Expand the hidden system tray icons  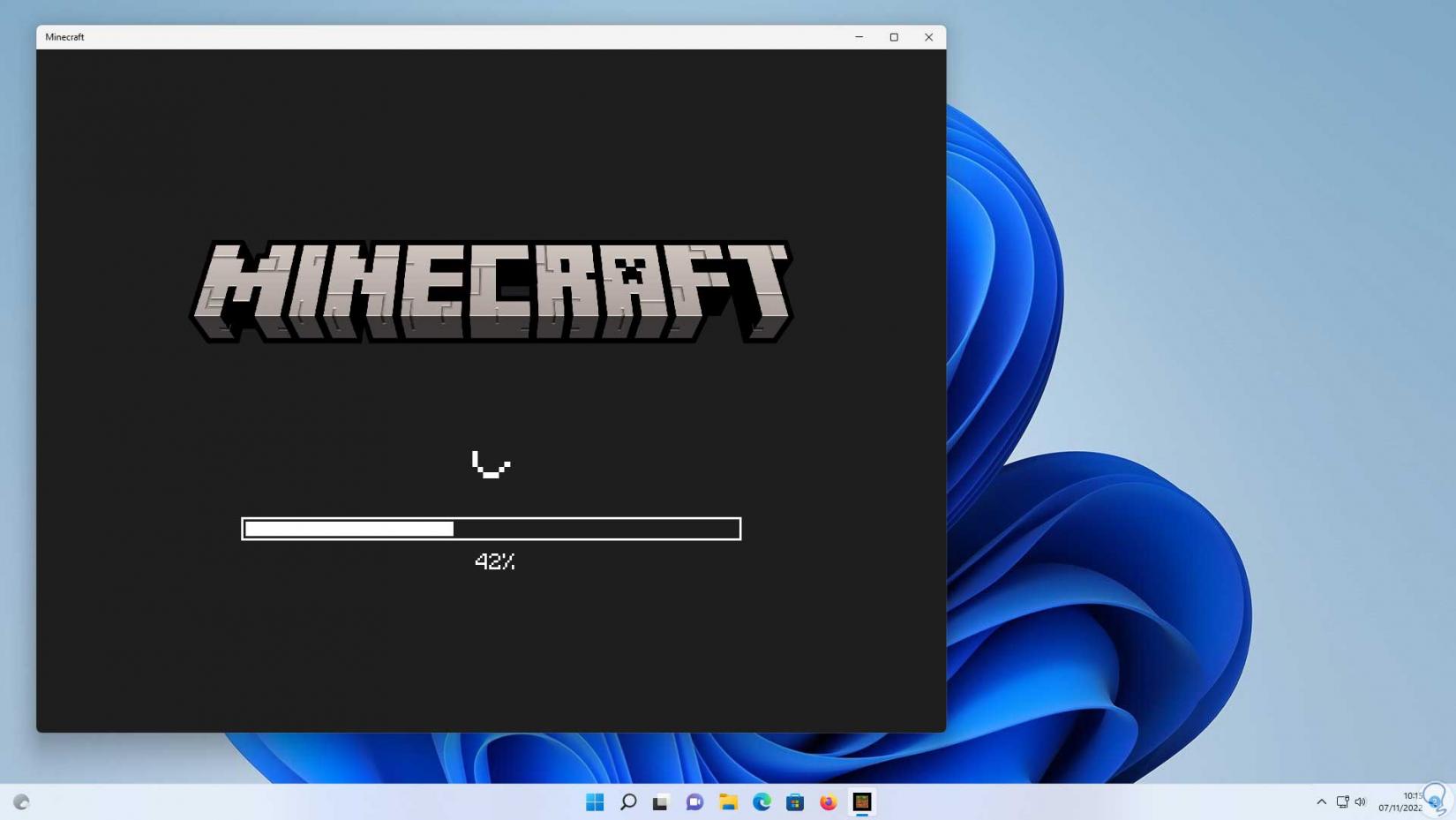point(1321,802)
